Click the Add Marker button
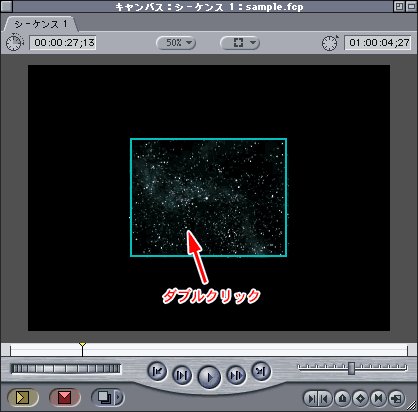The height and width of the screenshot is (412, 418). [342, 398]
